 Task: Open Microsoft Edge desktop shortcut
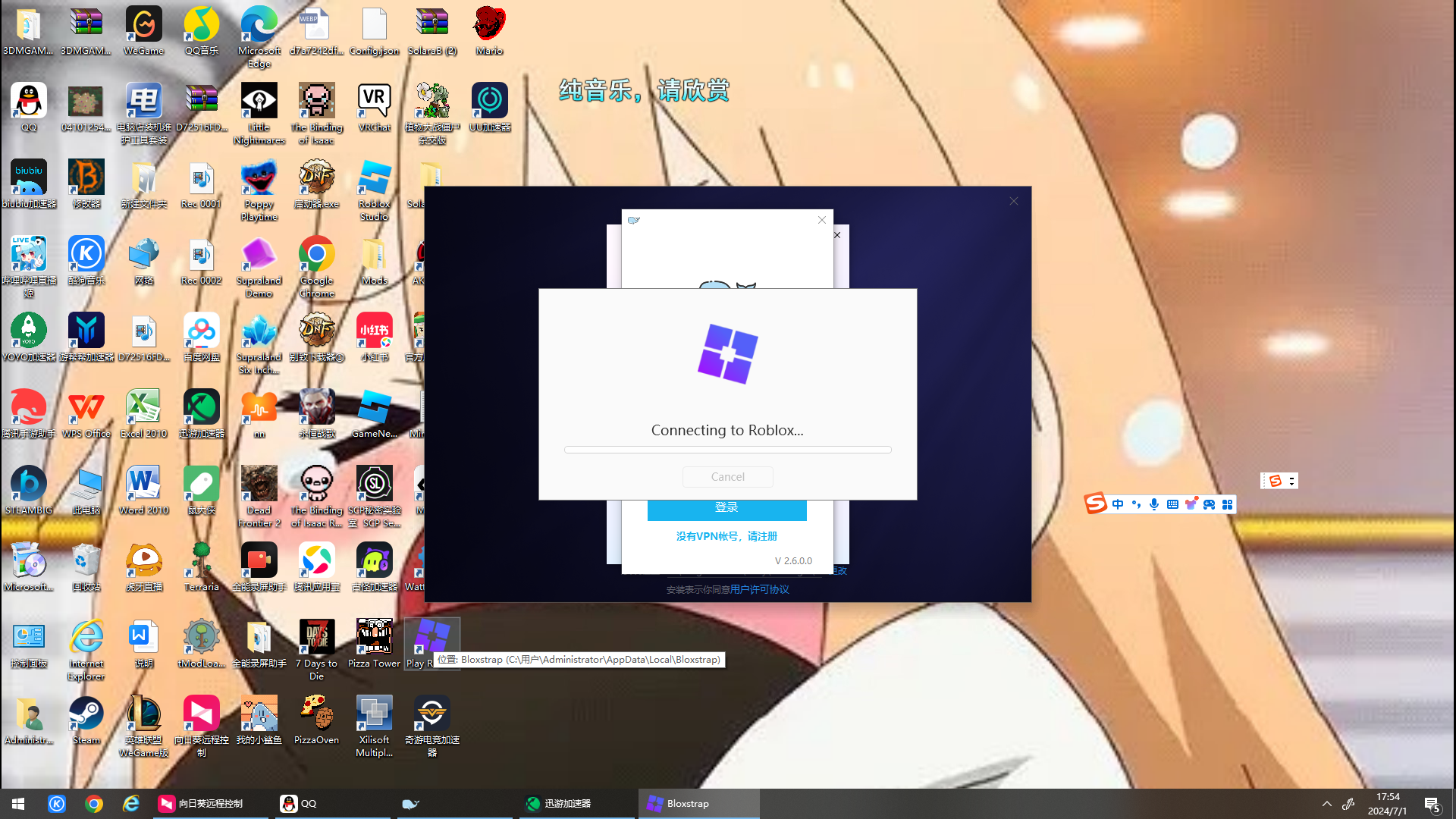(x=259, y=36)
